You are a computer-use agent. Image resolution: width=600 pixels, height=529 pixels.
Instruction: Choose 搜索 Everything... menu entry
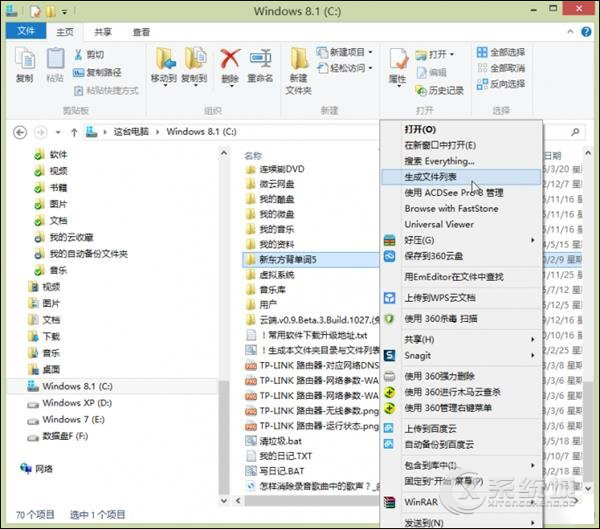pos(461,161)
